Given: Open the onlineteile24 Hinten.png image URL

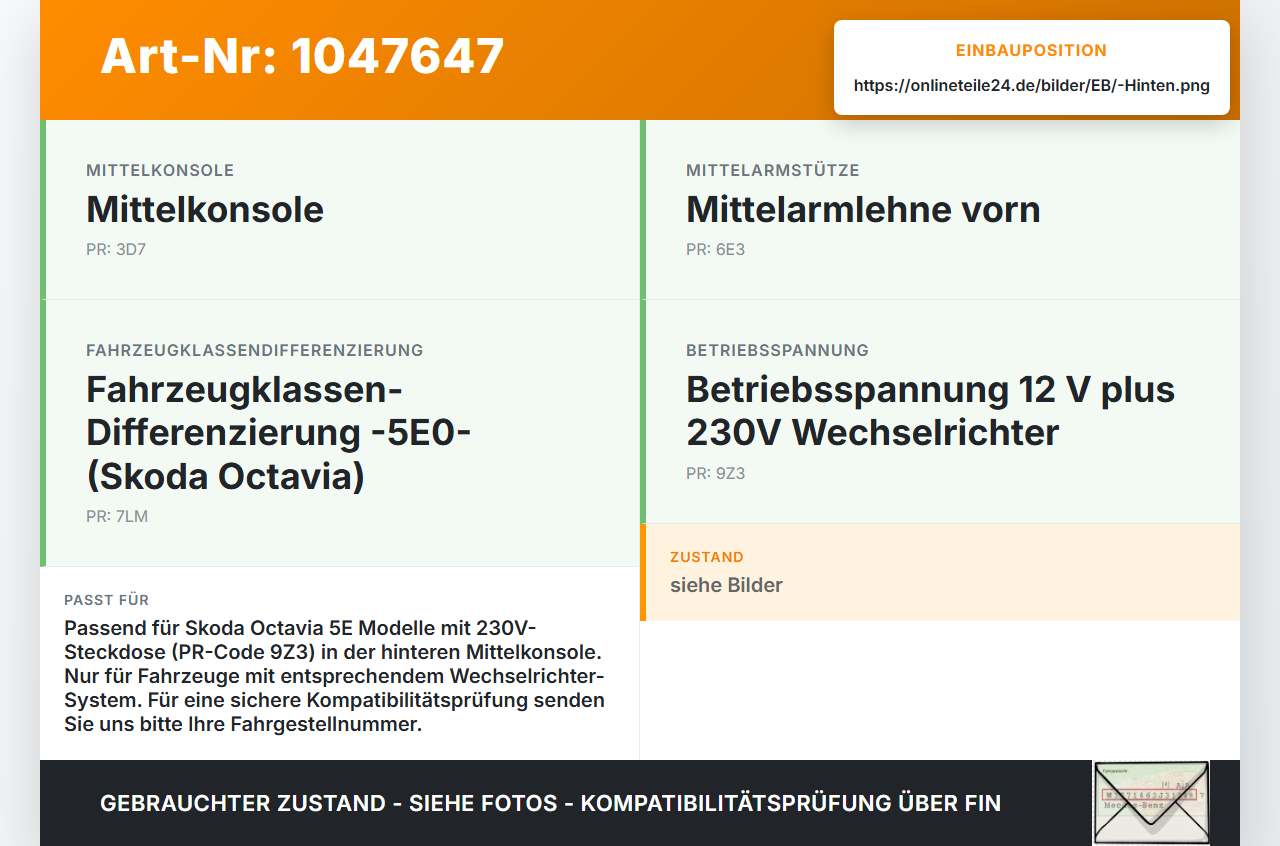Looking at the screenshot, I should 1032,86.
